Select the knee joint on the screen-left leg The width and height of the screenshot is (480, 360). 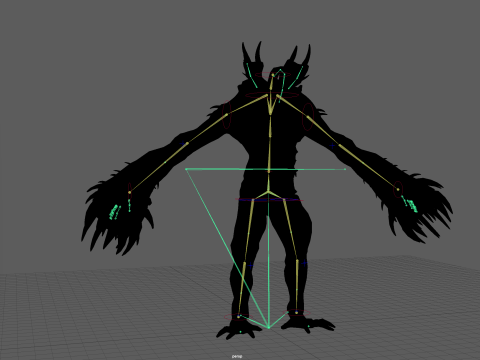(x=244, y=263)
